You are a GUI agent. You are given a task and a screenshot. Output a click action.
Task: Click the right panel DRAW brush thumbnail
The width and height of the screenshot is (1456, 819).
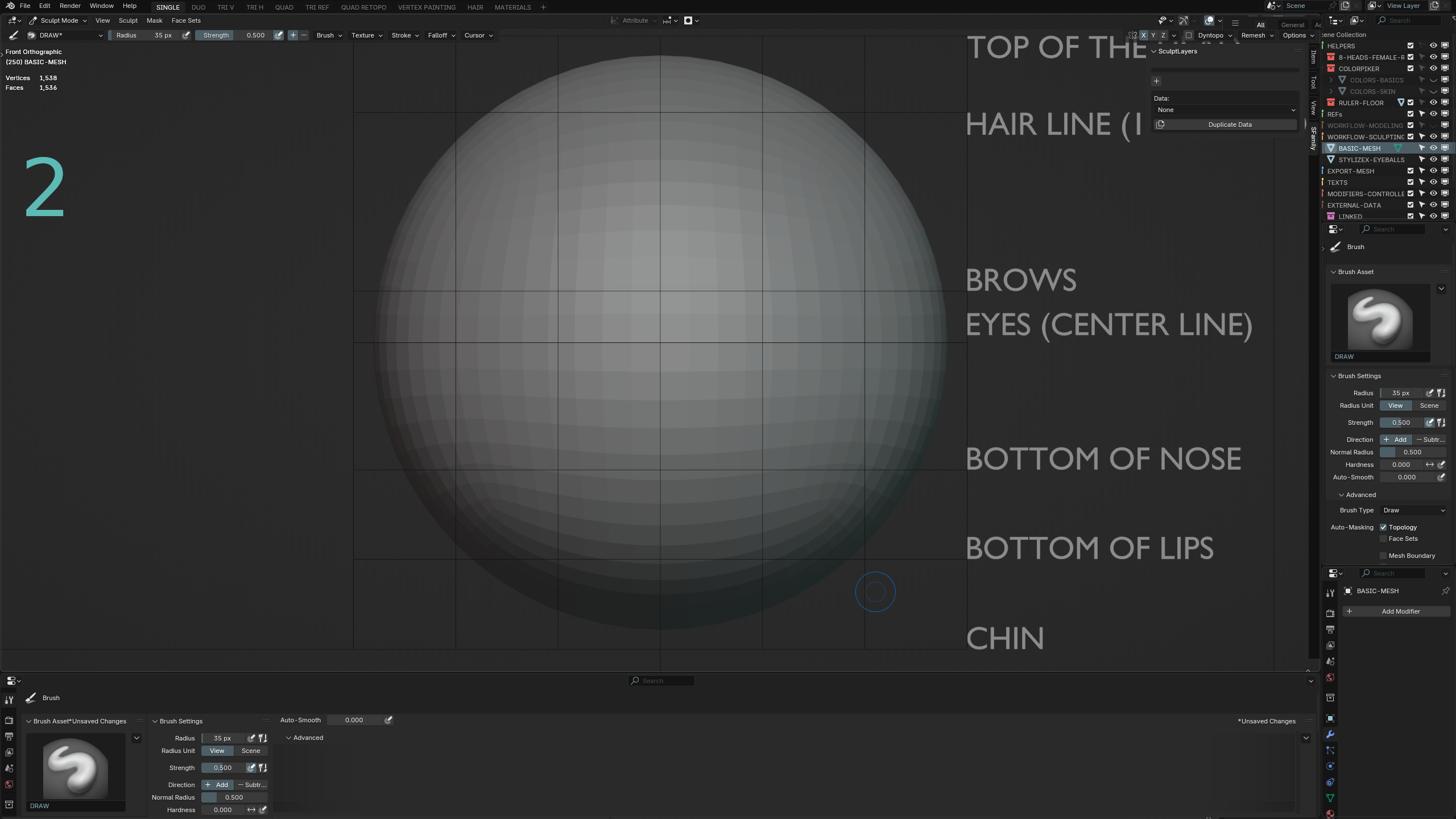pos(1380,322)
